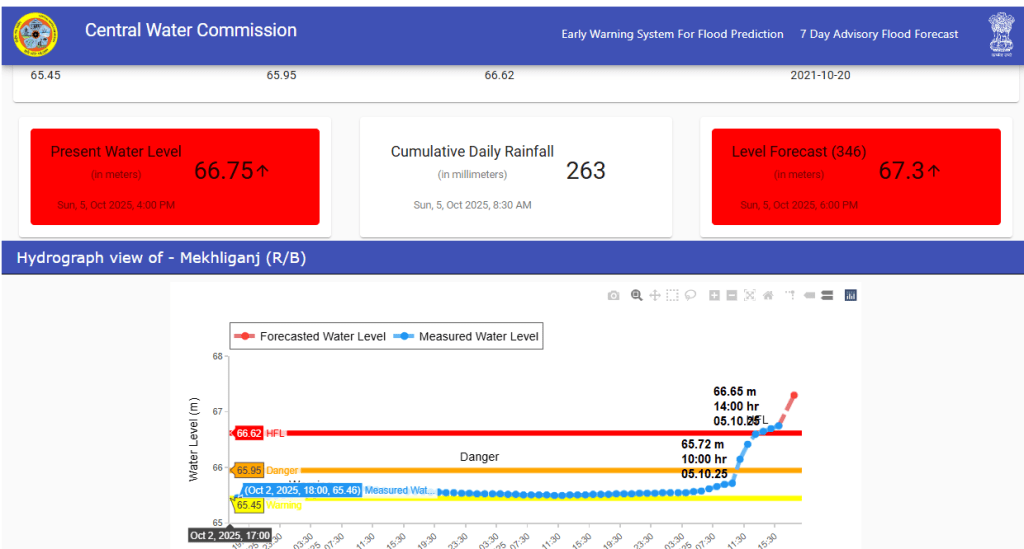Open Early Warning System For Flood Prediction

click(x=672, y=34)
